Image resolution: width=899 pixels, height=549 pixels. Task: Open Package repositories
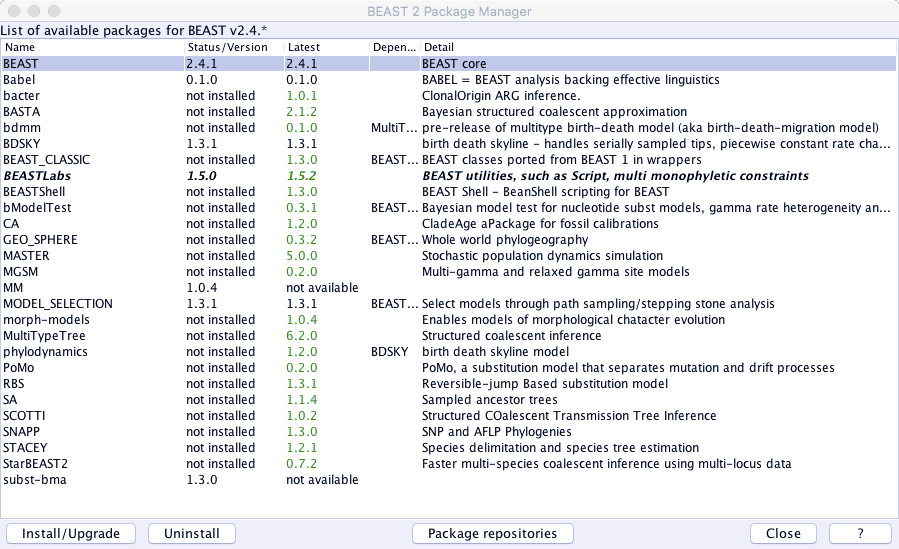(493, 534)
